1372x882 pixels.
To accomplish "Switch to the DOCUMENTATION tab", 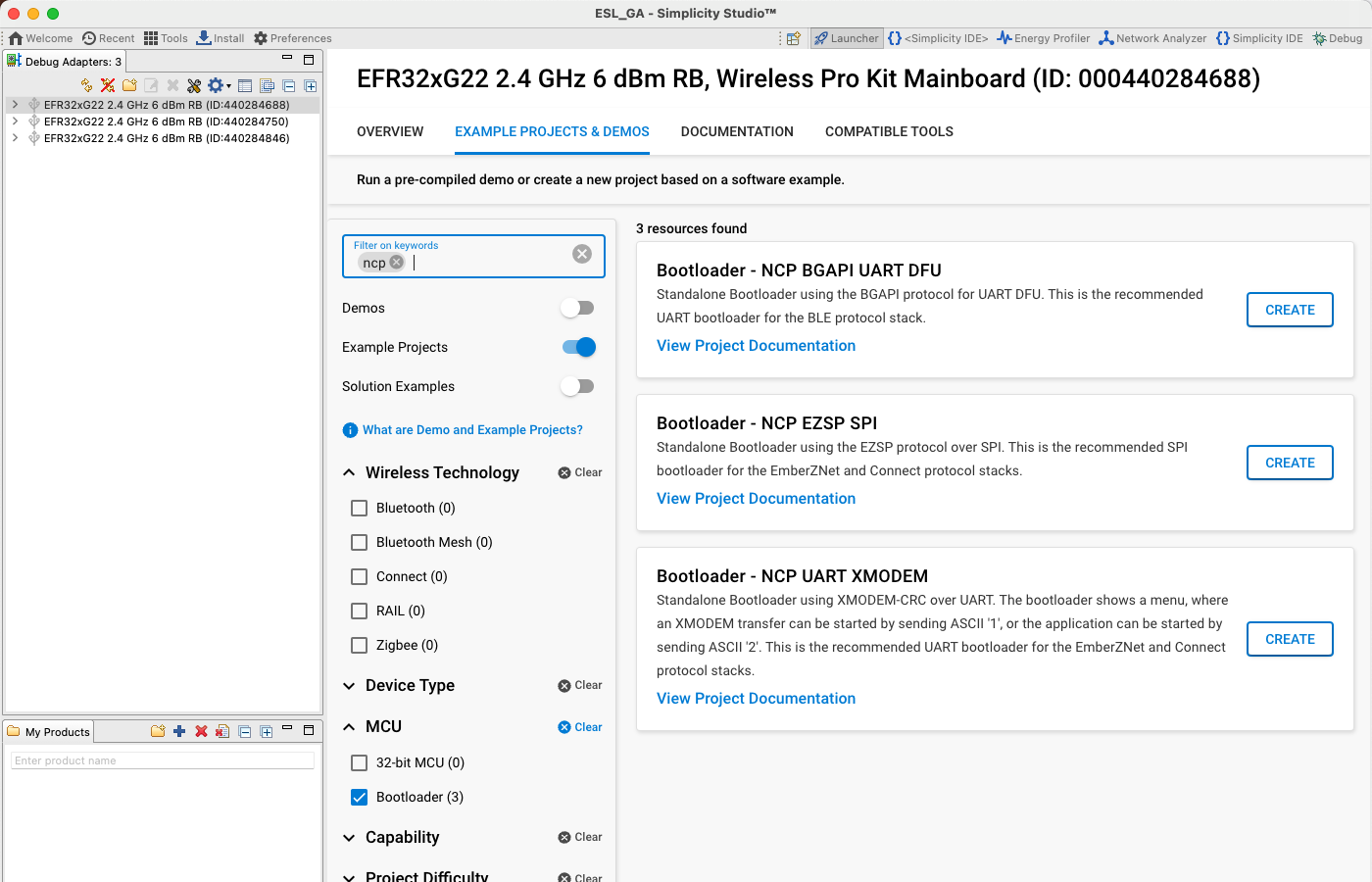I will [737, 131].
